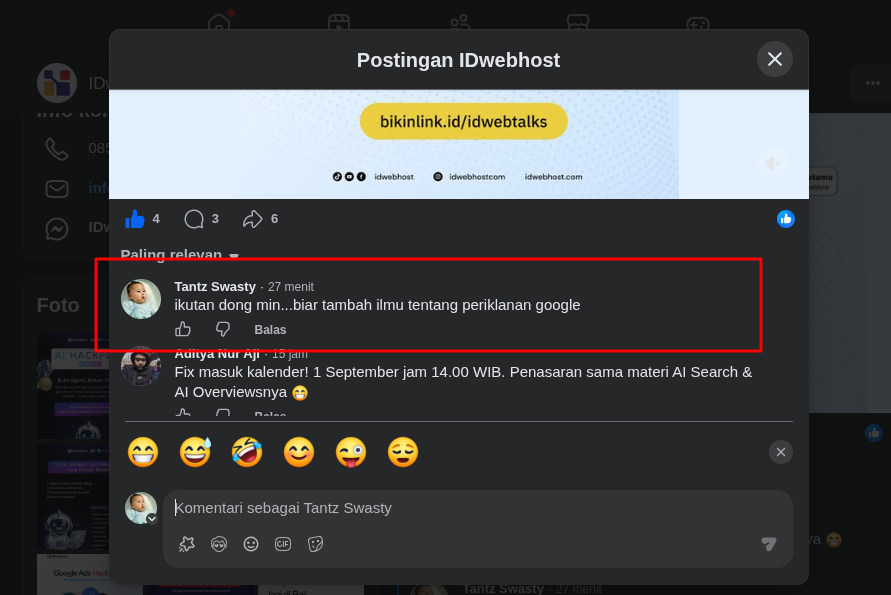Unmute video with speaker icon

(x=772, y=163)
